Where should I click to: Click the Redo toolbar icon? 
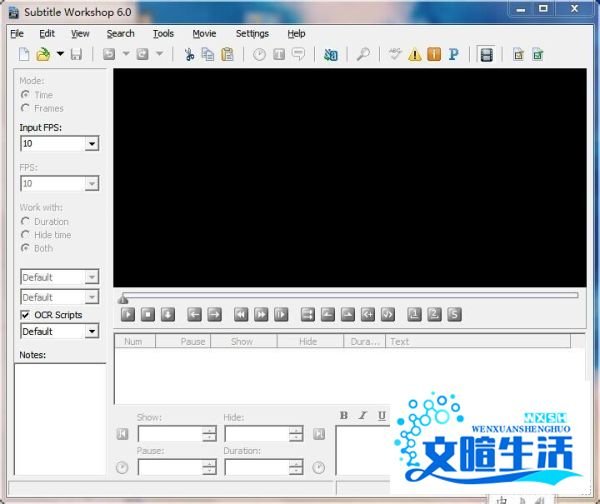[x=142, y=54]
